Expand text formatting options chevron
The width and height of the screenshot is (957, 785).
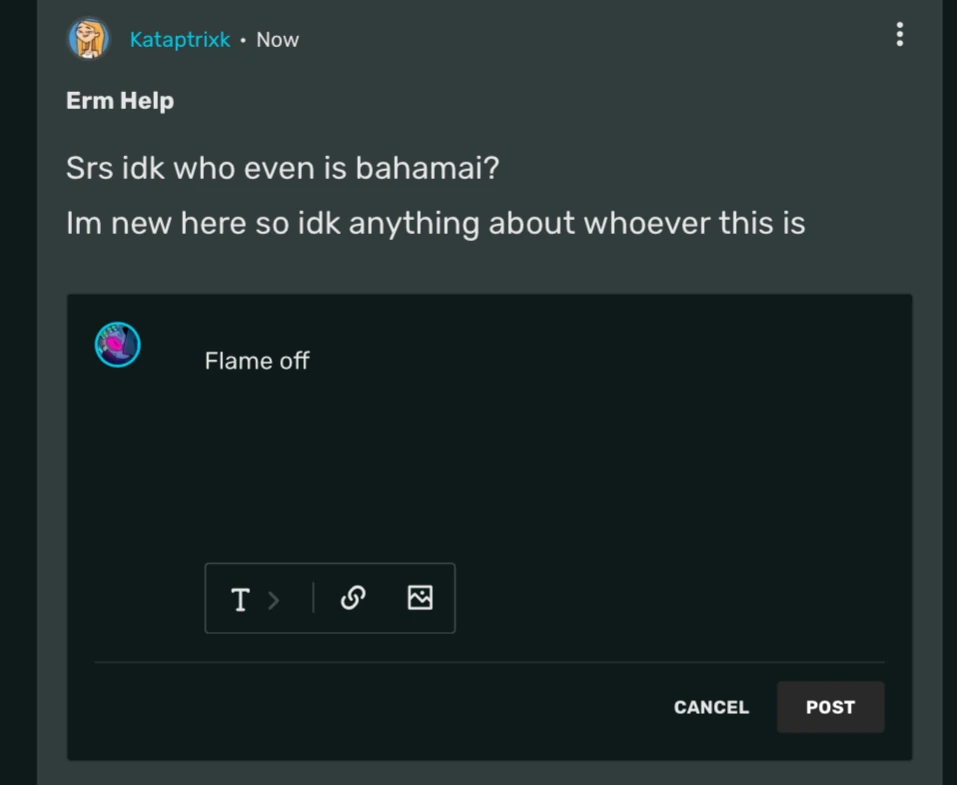[x=274, y=599]
